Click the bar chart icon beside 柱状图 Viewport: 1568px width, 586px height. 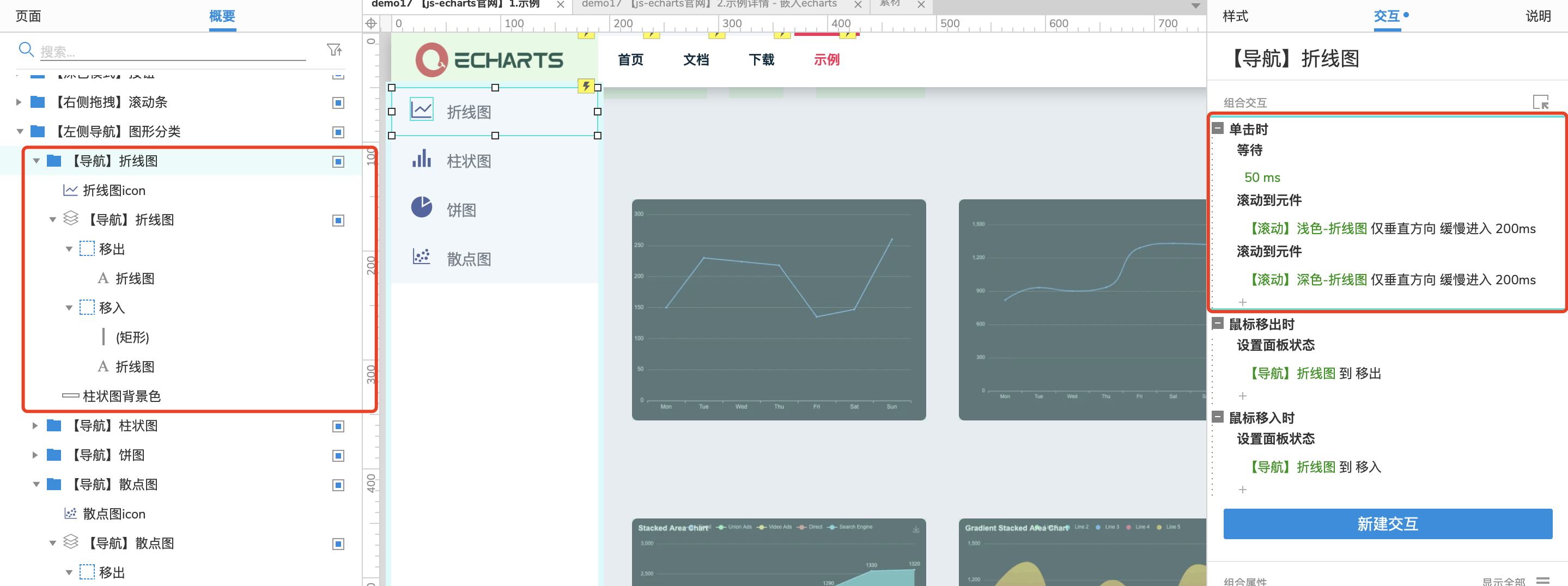coord(421,159)
